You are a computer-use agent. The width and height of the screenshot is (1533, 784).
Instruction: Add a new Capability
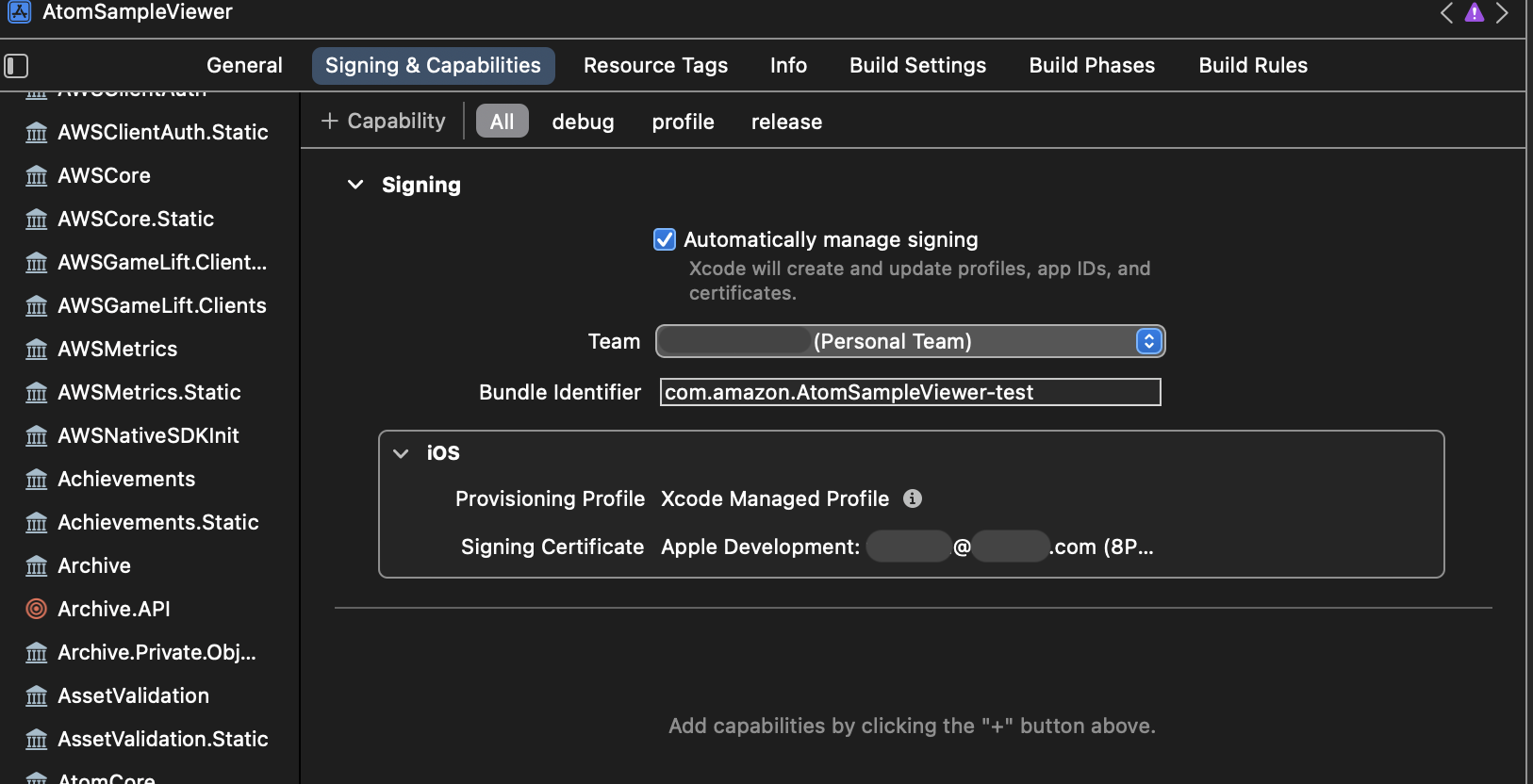[x=383, y=122]
